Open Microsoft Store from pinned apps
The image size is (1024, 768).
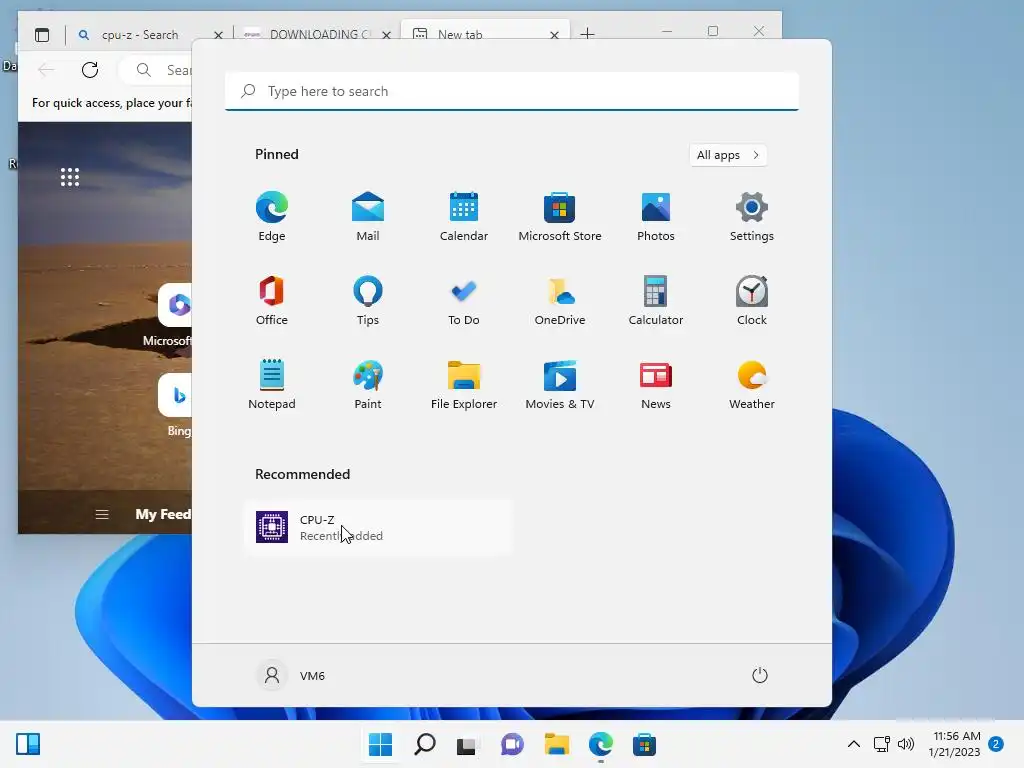point(560,216)
